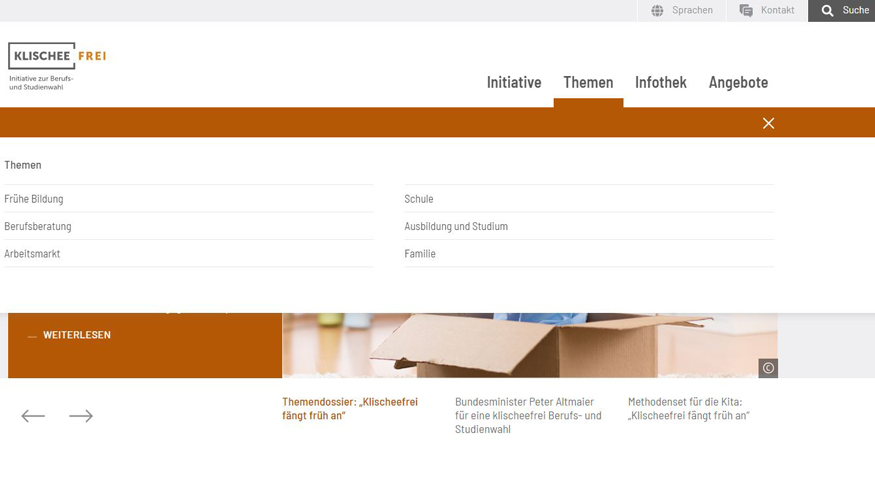Click the magnifying glass search icon
The height and width of the screenshot is (479, 875).
pyautogui.click(x=827, y=11)
